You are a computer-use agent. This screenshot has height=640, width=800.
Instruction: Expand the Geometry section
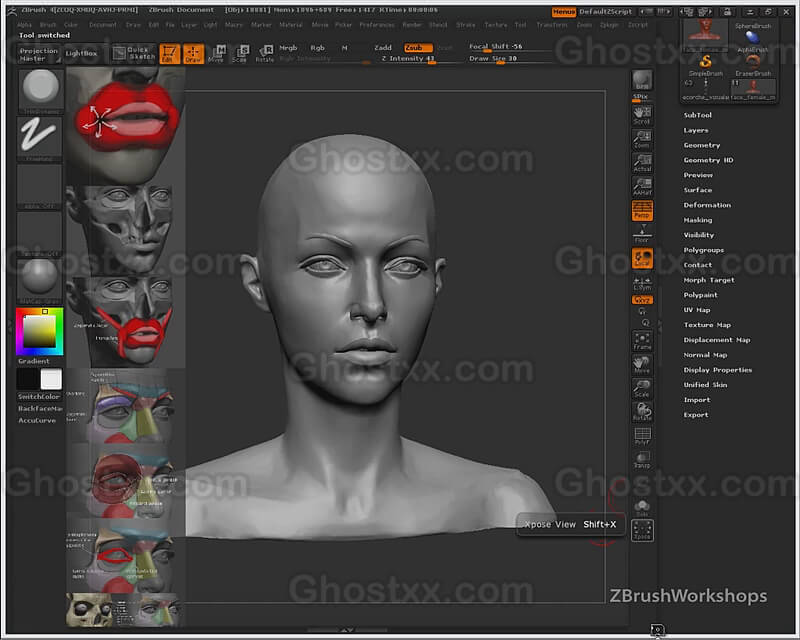pos(702,145)
